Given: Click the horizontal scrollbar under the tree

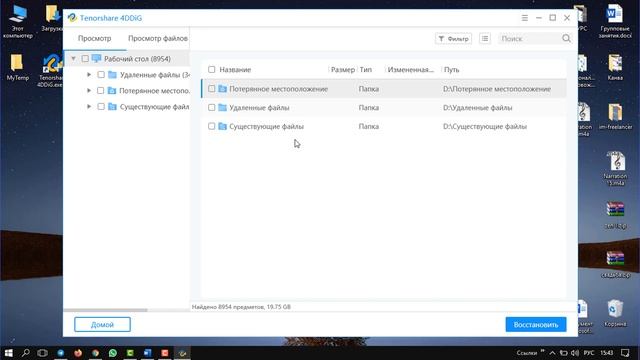Looking at the screenshot, I should (105, 310).
